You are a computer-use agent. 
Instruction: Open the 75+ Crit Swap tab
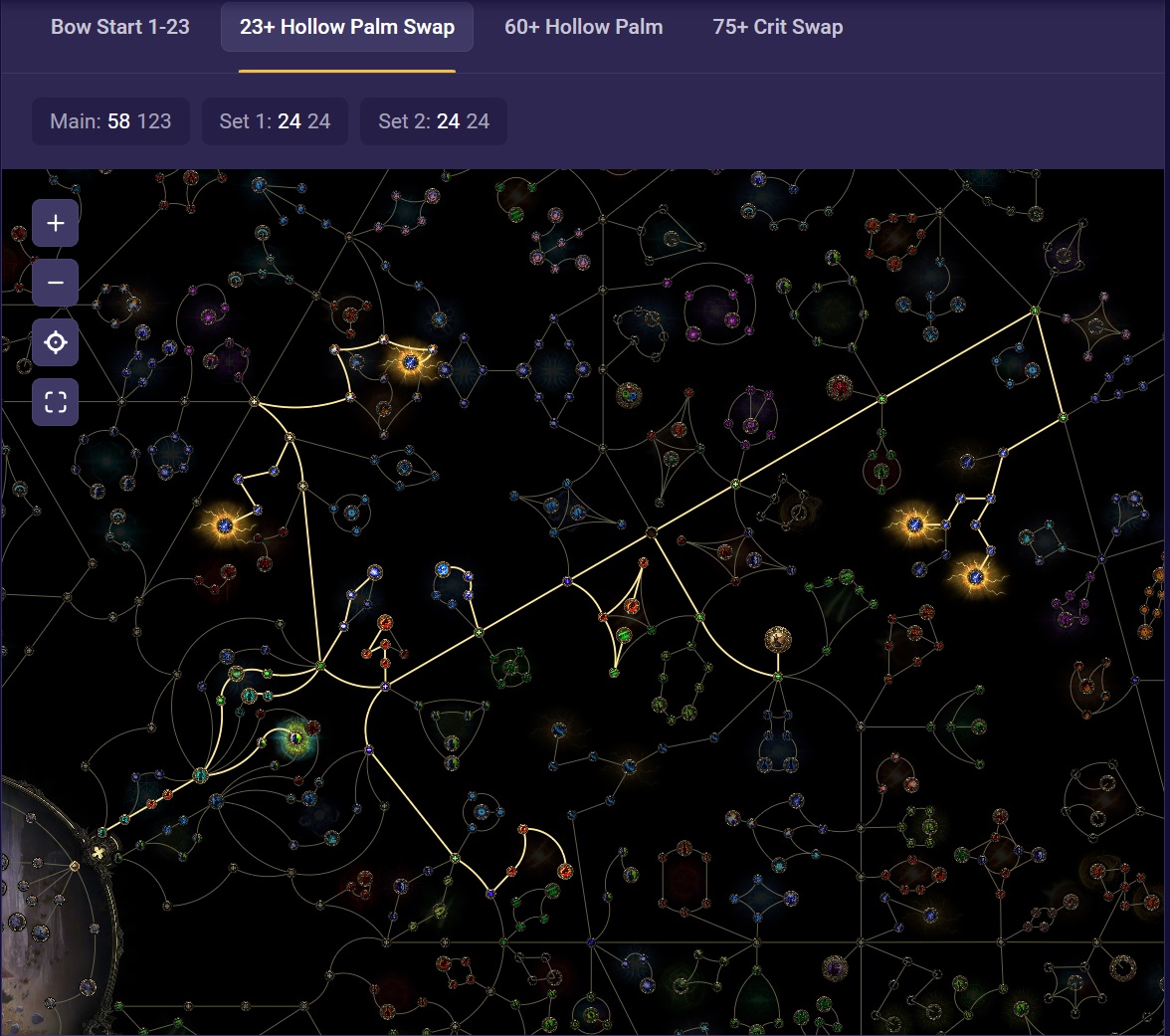pyautogui.click(x=777, y=27)
